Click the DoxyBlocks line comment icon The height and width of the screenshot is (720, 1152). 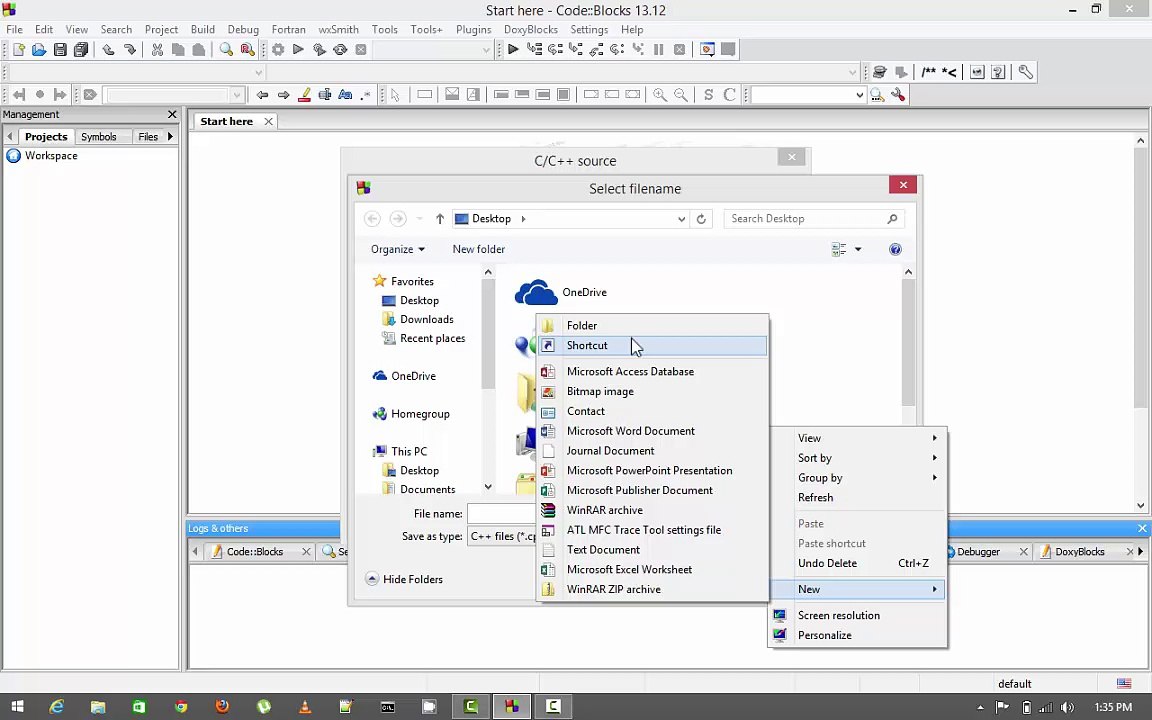coord(949,72)
